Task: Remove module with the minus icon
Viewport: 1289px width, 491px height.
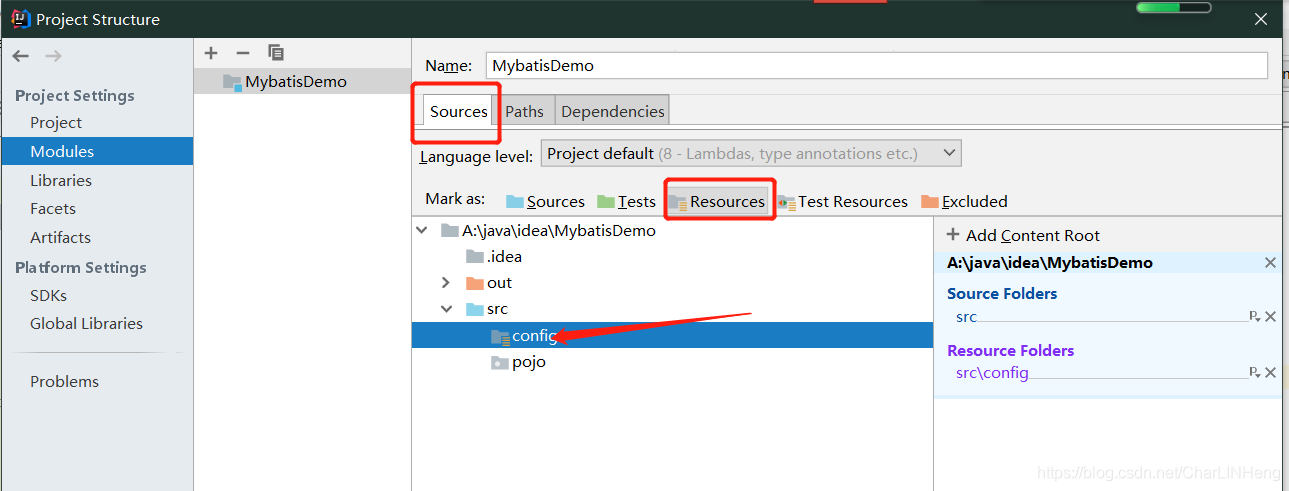Action: (x=243, y=53)
